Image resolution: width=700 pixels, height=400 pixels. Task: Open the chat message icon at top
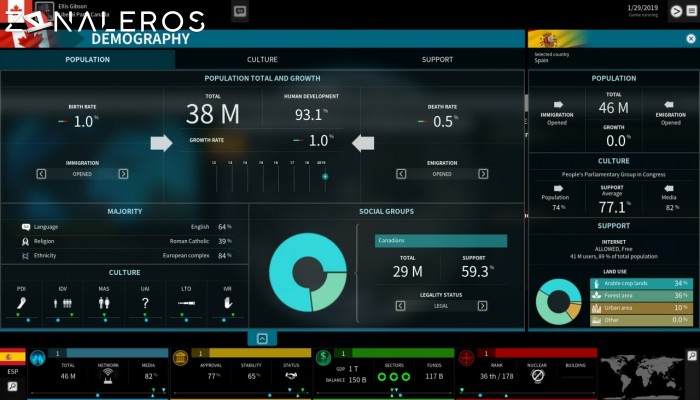pos(240,12)
